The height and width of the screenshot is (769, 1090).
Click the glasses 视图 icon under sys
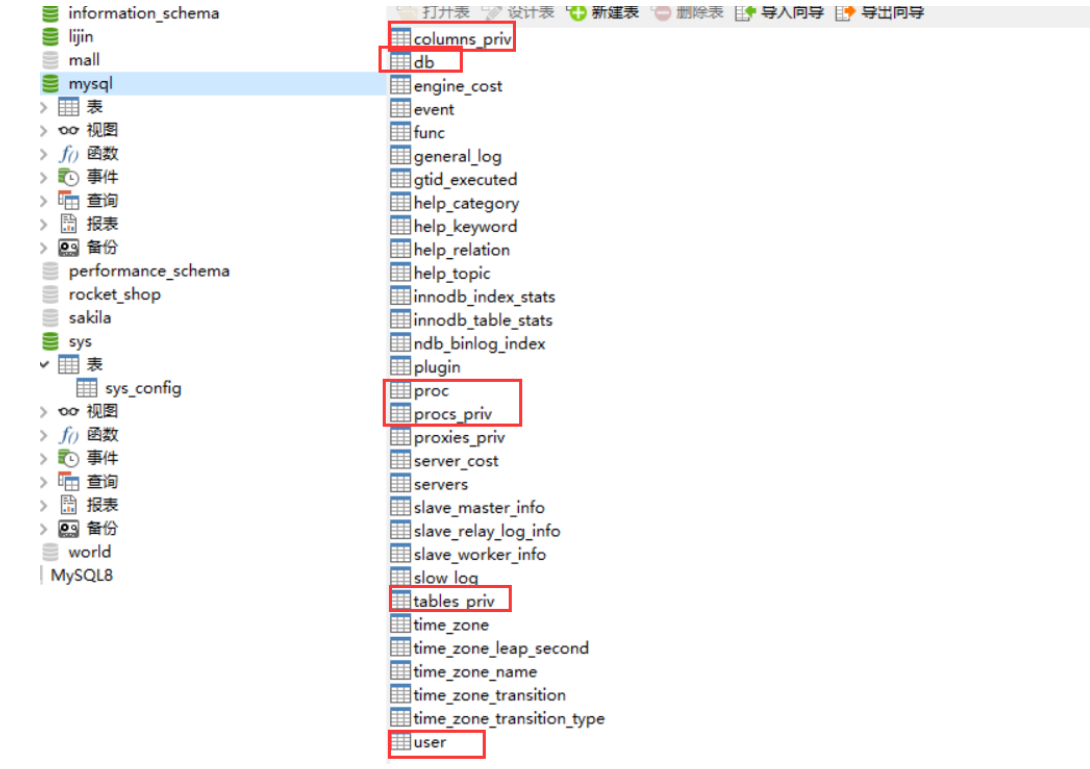click(x=68, y=411)
